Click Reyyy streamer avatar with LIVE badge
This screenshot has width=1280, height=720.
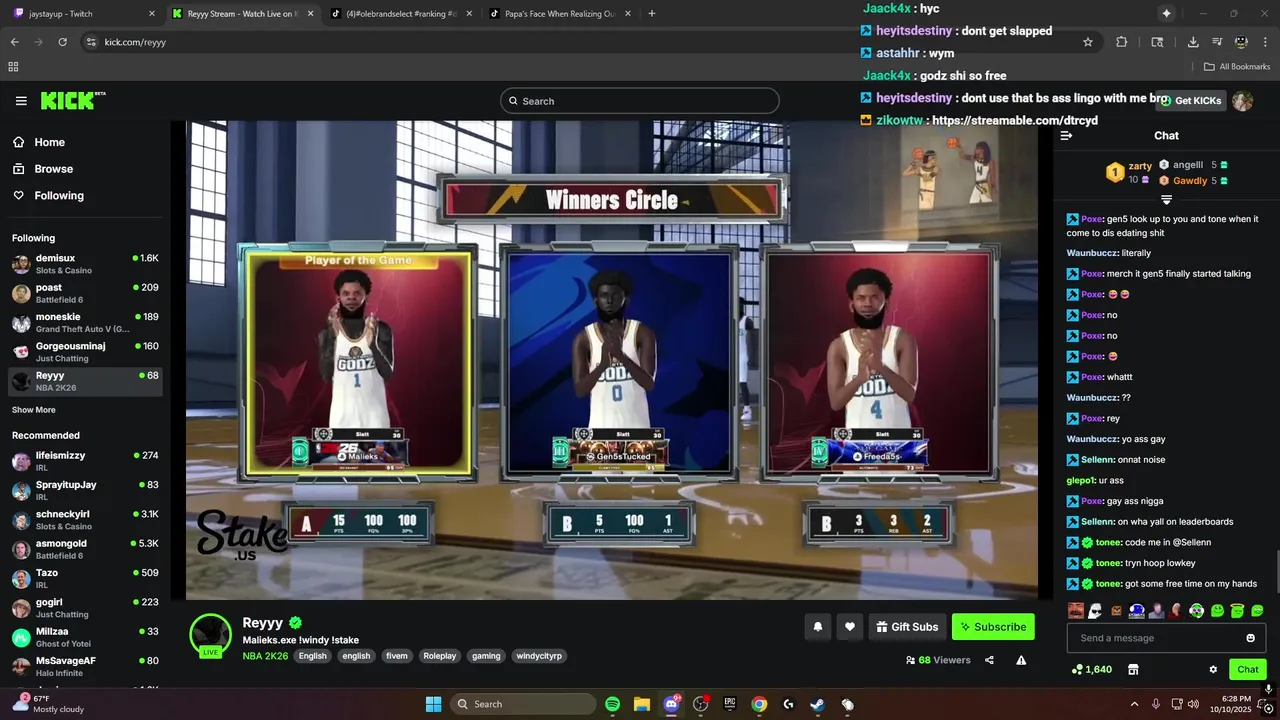[211, 636]
